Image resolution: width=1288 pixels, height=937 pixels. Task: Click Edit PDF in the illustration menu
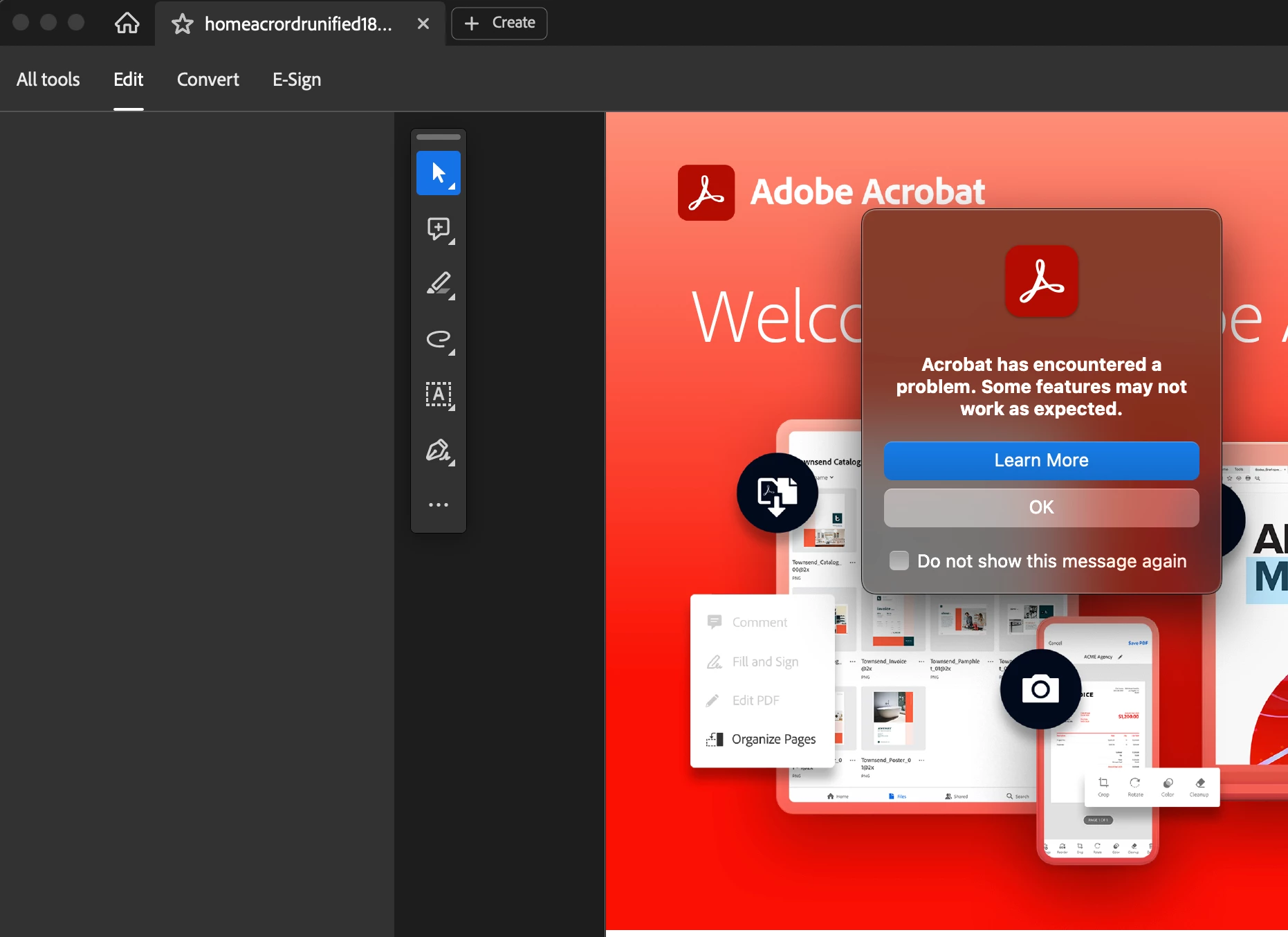tap(743, 700)
